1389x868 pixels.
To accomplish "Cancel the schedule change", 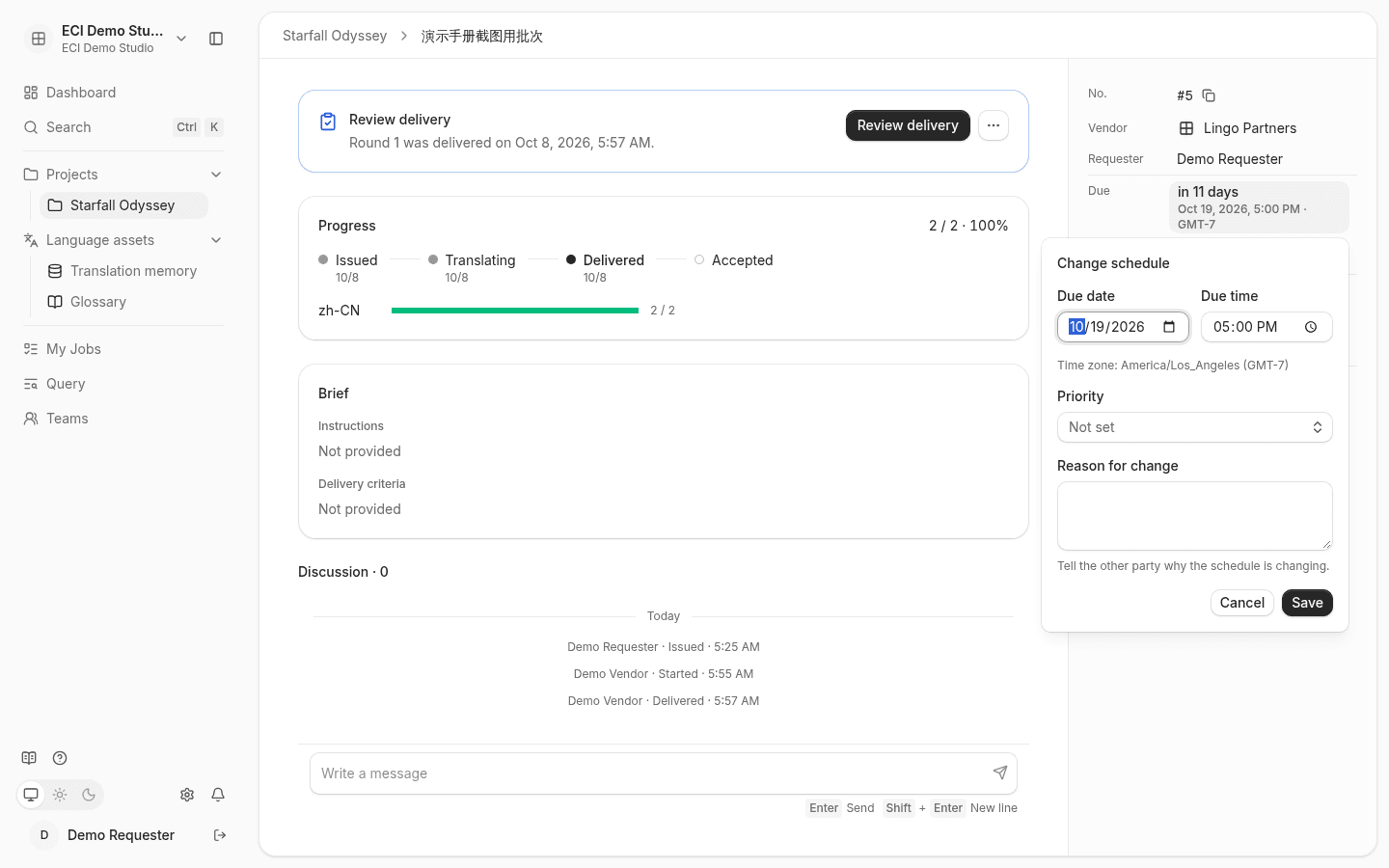I will (1242, 603).
